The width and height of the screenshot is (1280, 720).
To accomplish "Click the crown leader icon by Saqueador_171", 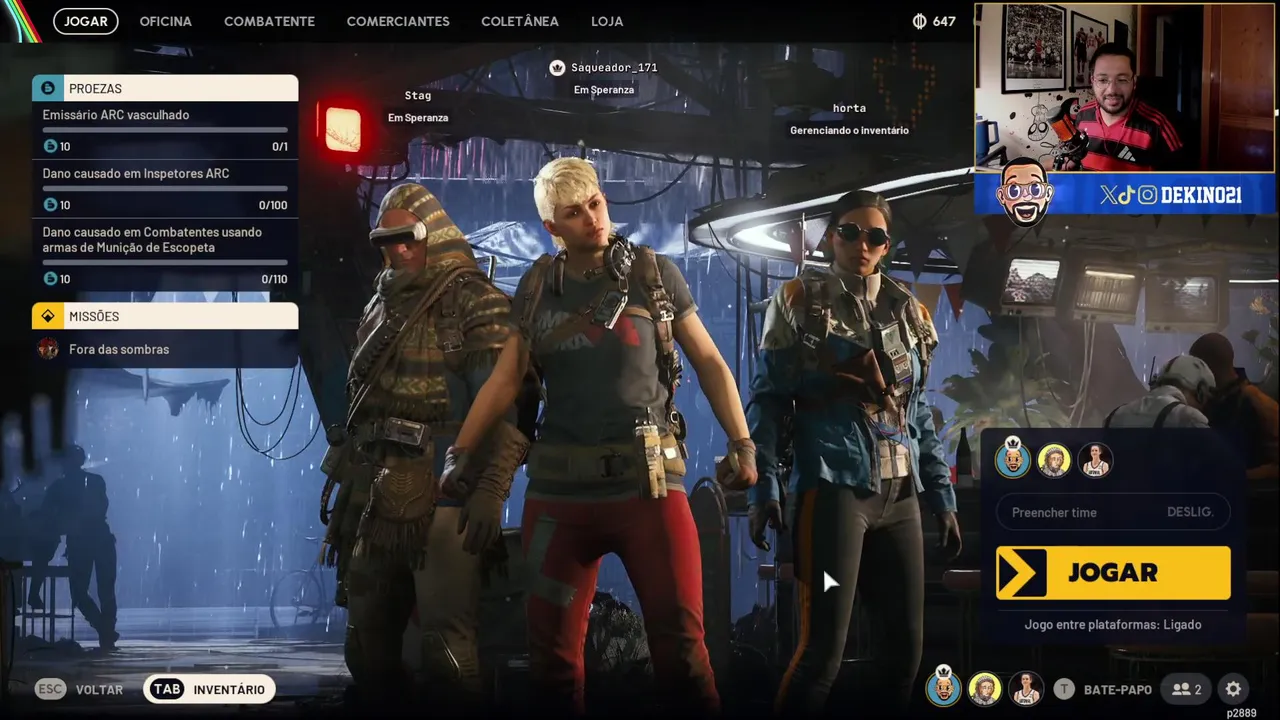I will 557,67.
